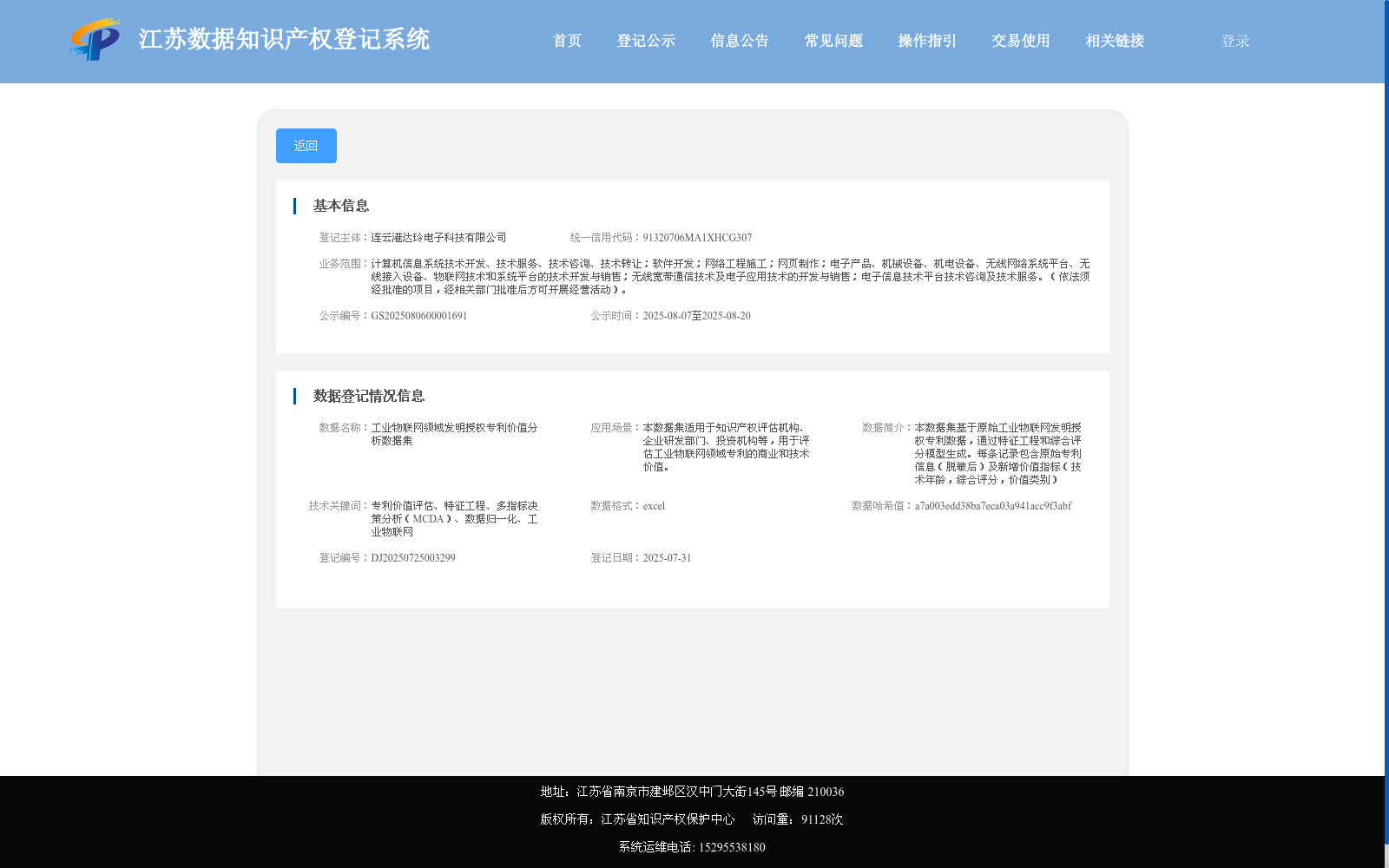Image resolution: width=1389 pixels, height=868 pixels.
Task: Select the 应用场景 description text
Action: pos(726,447)
